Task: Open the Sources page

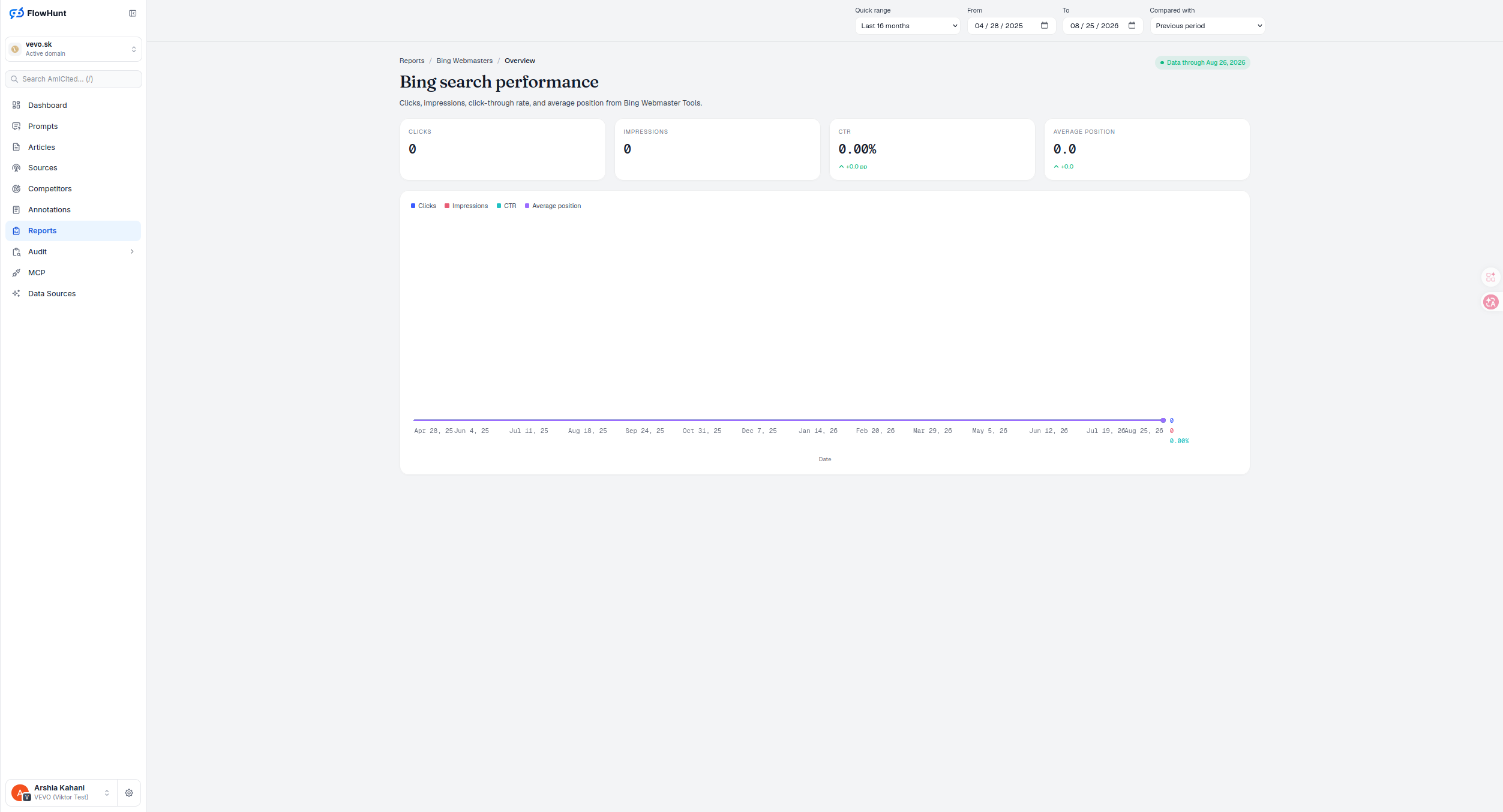Action: [x=73, y=168]
